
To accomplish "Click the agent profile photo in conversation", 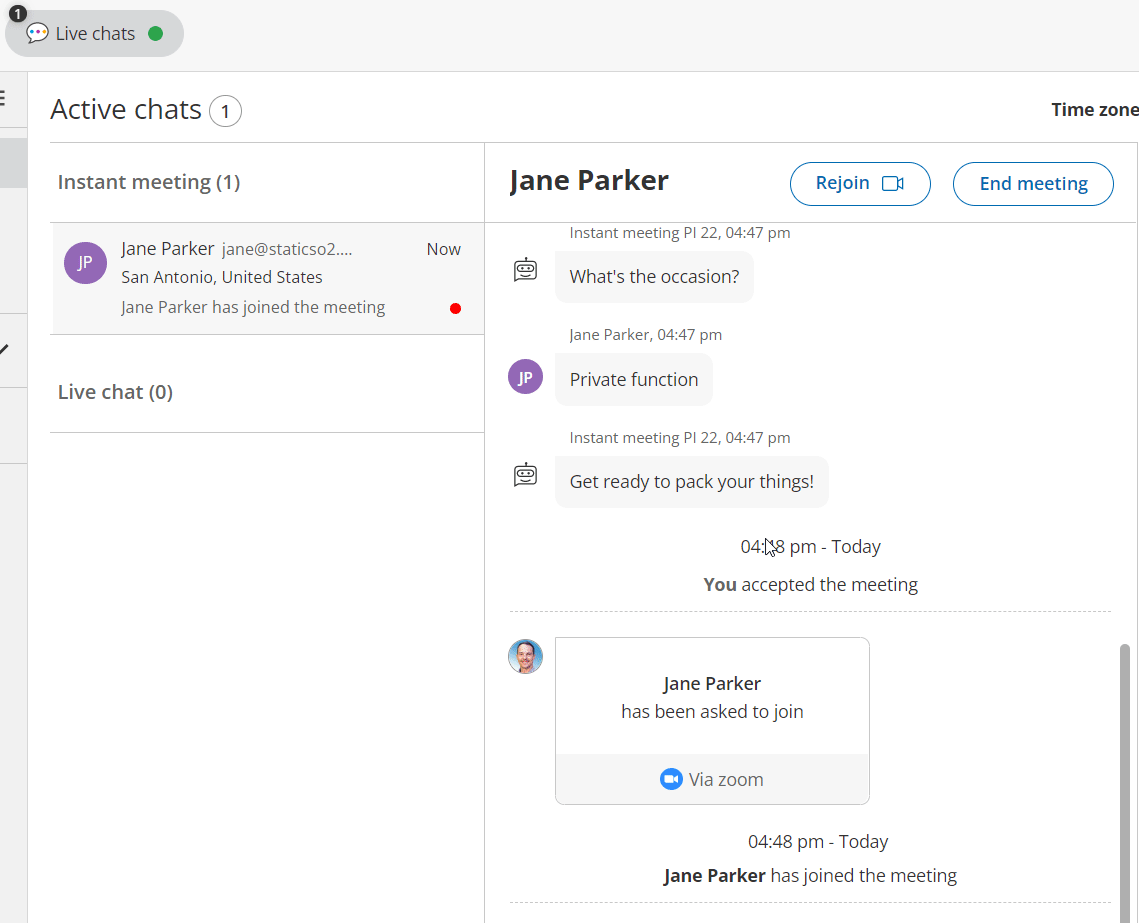I will (525, 657).
